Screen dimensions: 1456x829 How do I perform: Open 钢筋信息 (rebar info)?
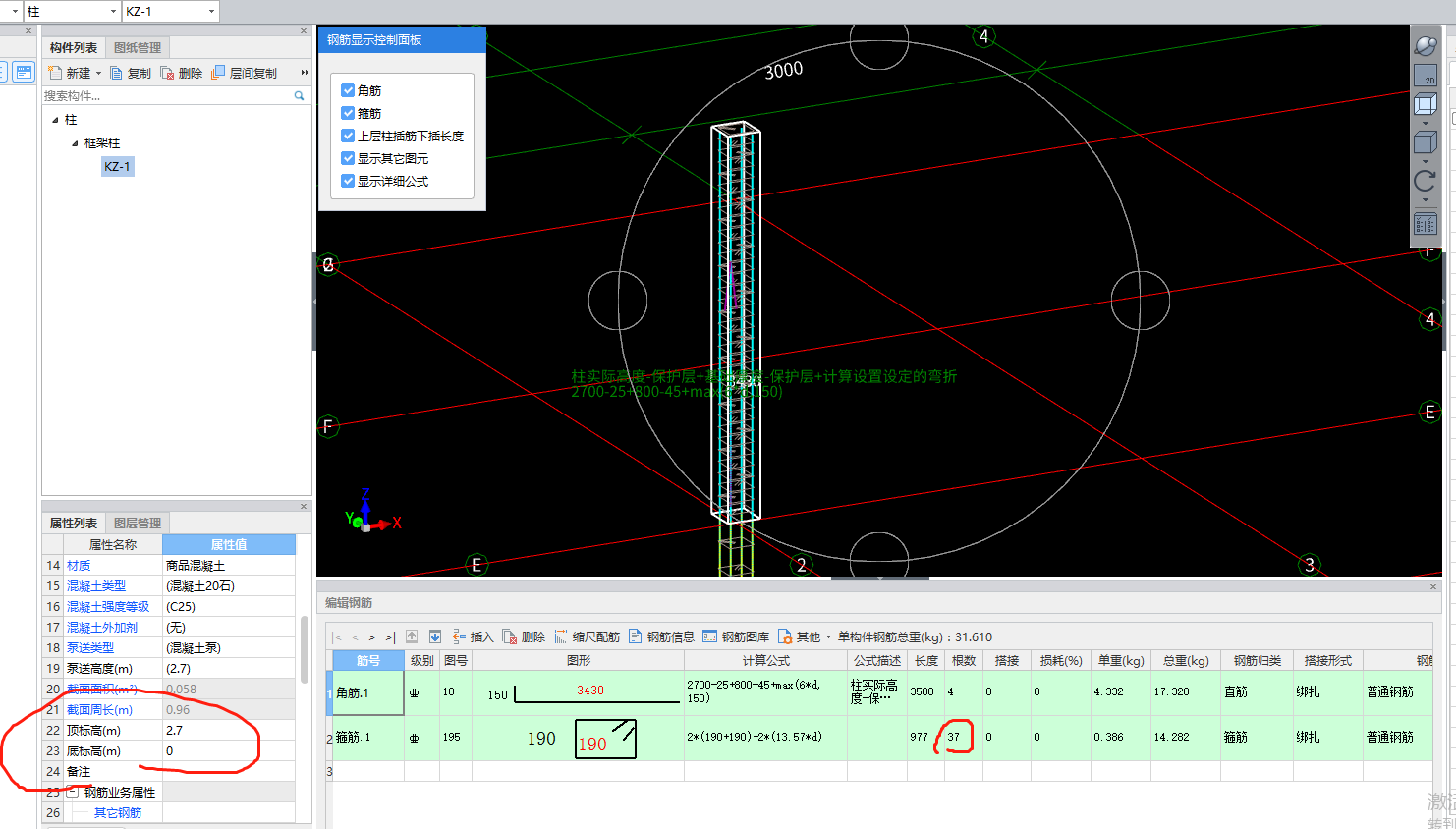[661, 636]
